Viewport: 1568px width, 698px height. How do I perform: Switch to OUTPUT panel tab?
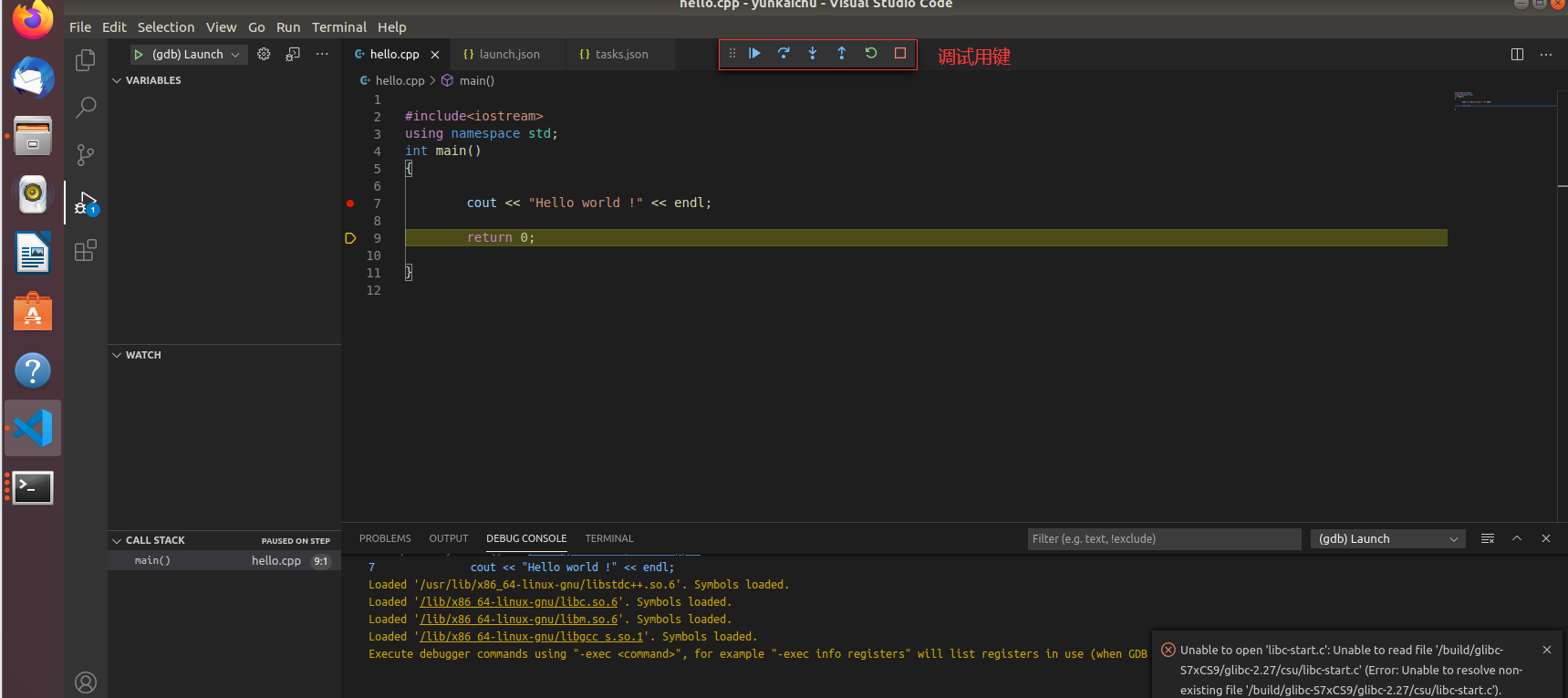point(449,538)
